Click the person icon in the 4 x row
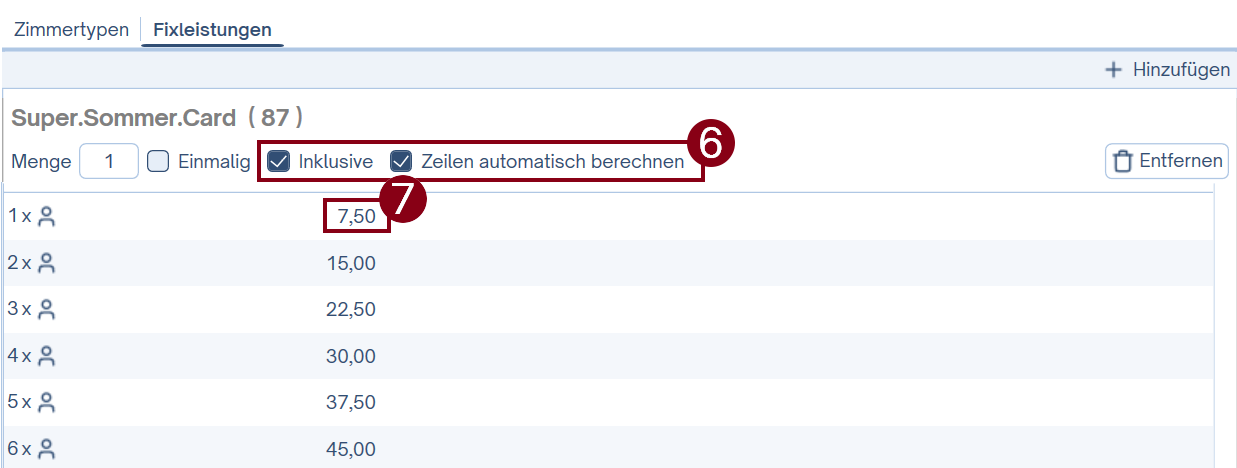Image resolution: width=1237 pixels, height=468 pixels. 46,357
